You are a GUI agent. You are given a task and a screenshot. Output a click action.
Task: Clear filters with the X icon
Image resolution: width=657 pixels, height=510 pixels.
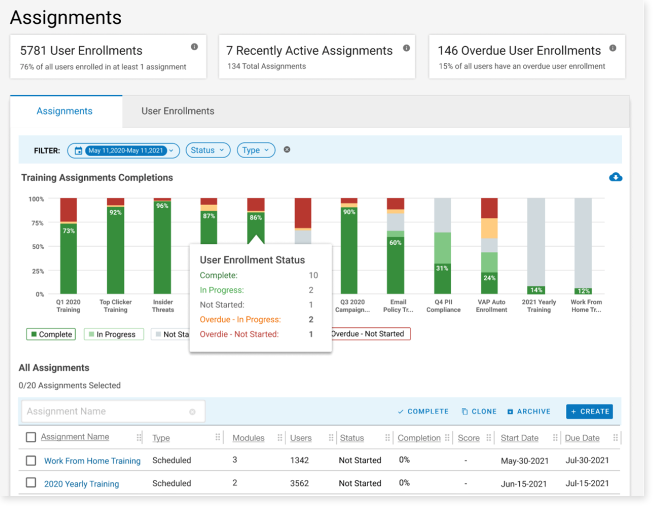pyautogui.click(x=287, y=150)
